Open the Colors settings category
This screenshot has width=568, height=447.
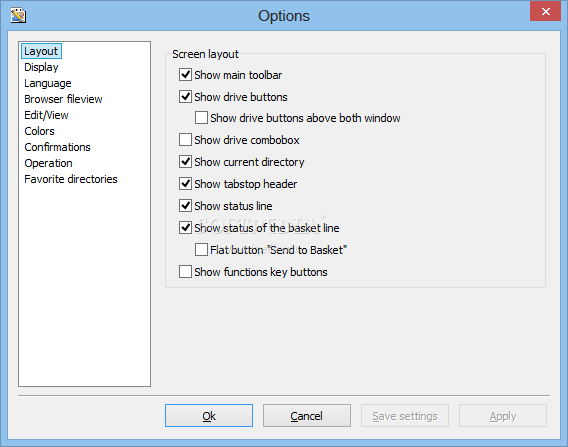tap(39, 131)
